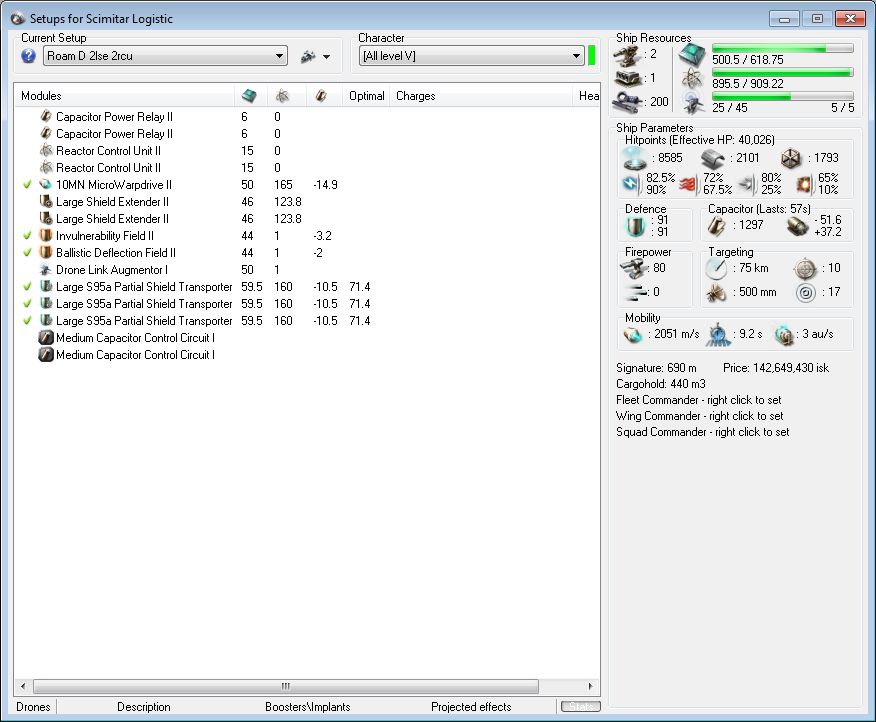
Task: Click the CPU column header icon
Action: (x=249, y=96)
